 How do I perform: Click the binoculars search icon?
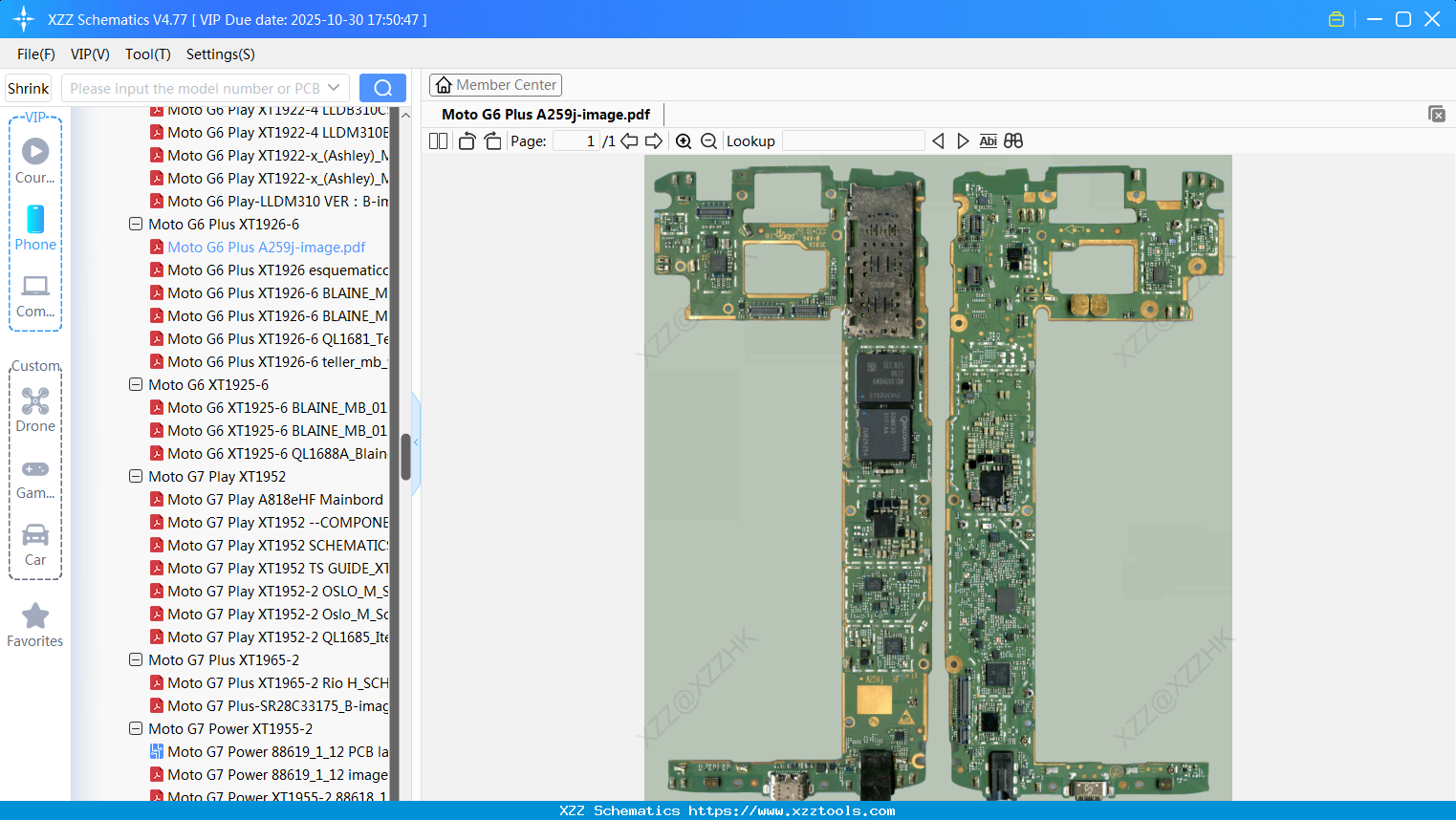1013,141
